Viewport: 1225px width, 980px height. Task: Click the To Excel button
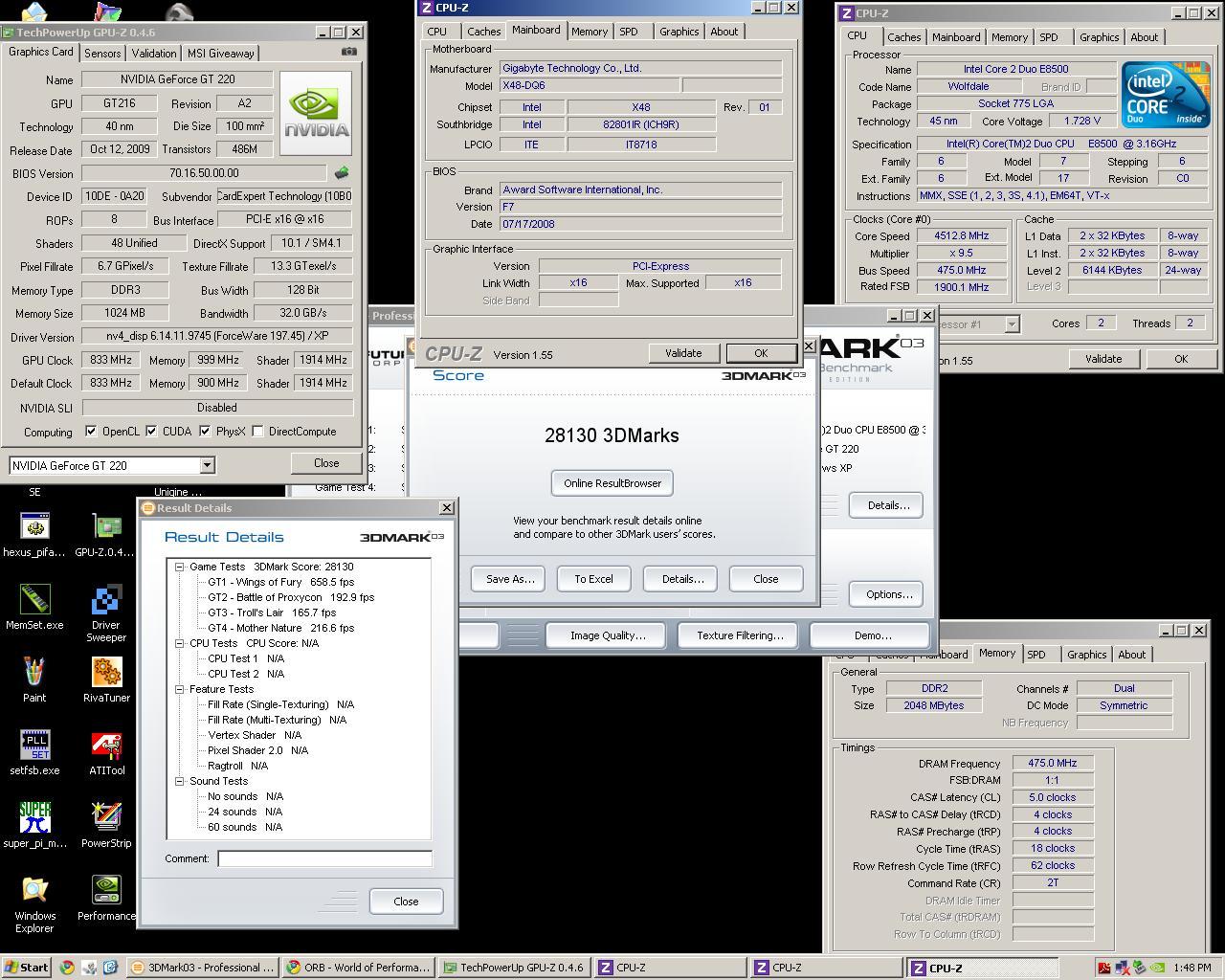point(593,579)
